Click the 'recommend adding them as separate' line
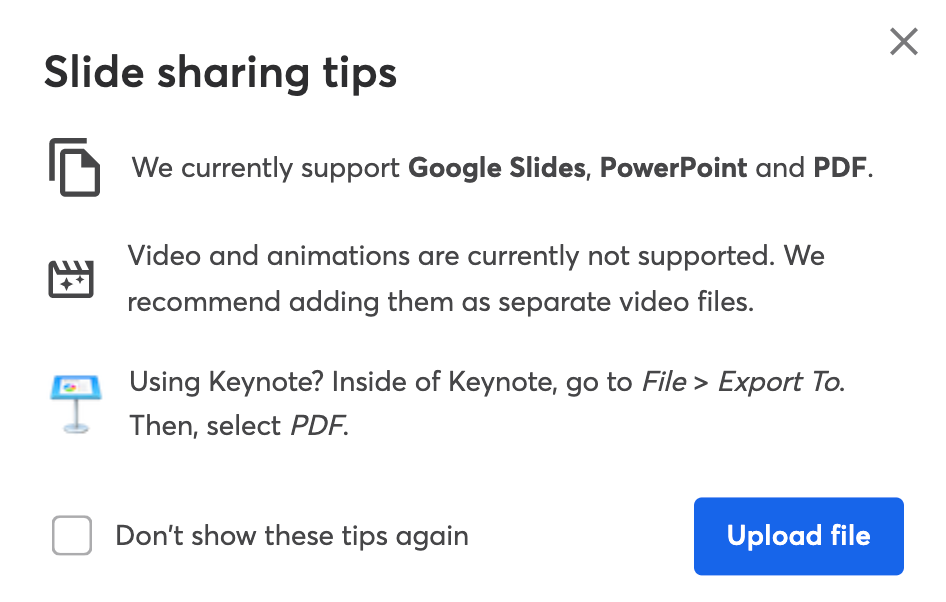946x602 pixels. (x=369, y=302)
